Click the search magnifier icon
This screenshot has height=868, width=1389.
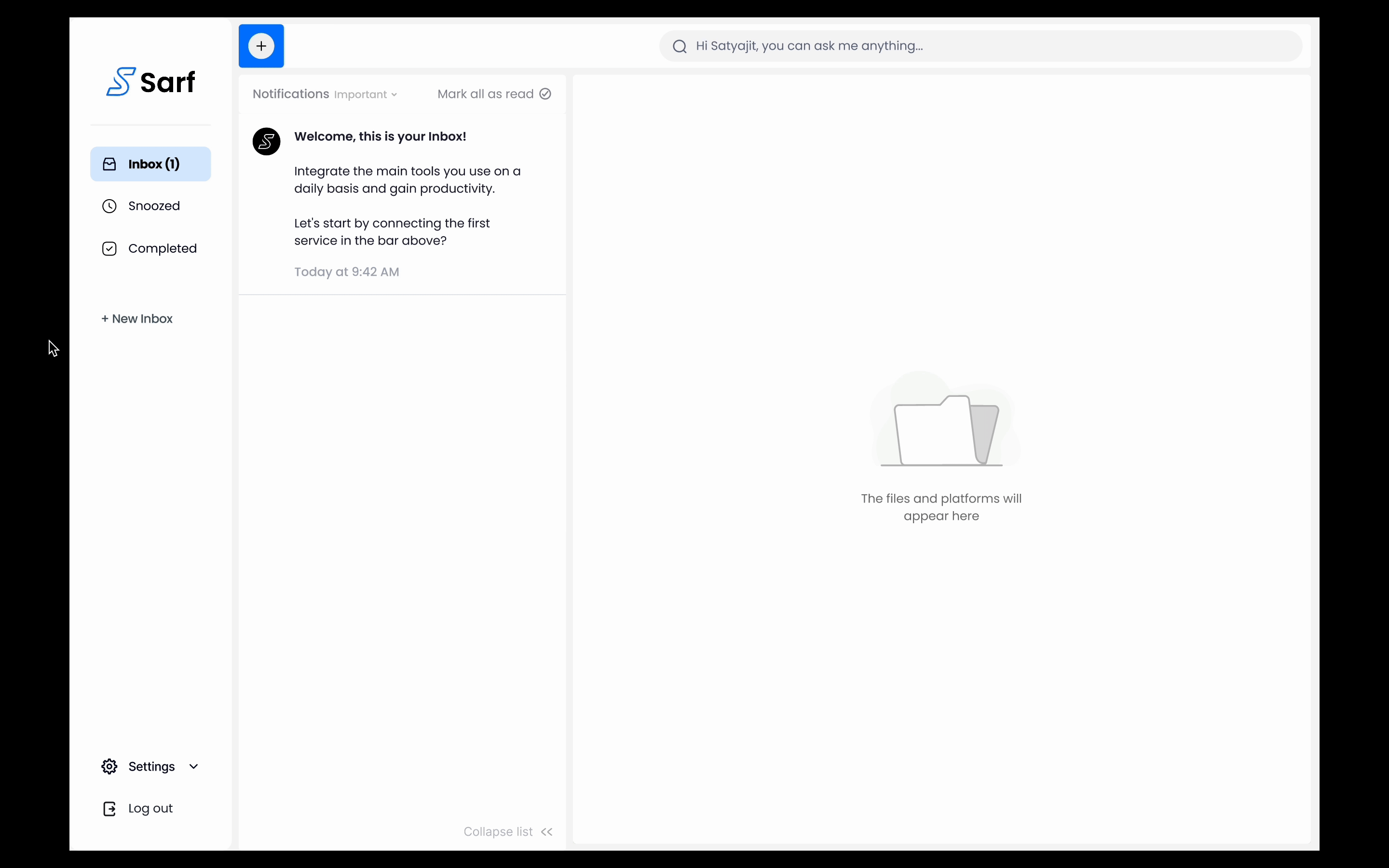tap(680, 46)
